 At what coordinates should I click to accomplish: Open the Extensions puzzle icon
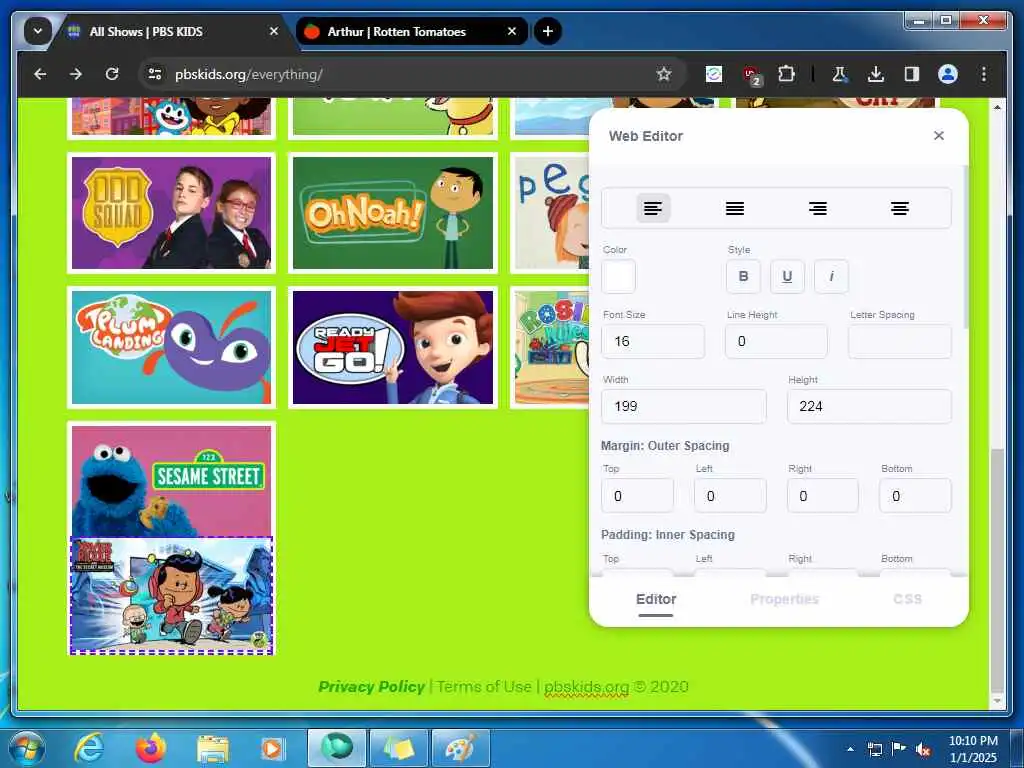click(786, 74)
